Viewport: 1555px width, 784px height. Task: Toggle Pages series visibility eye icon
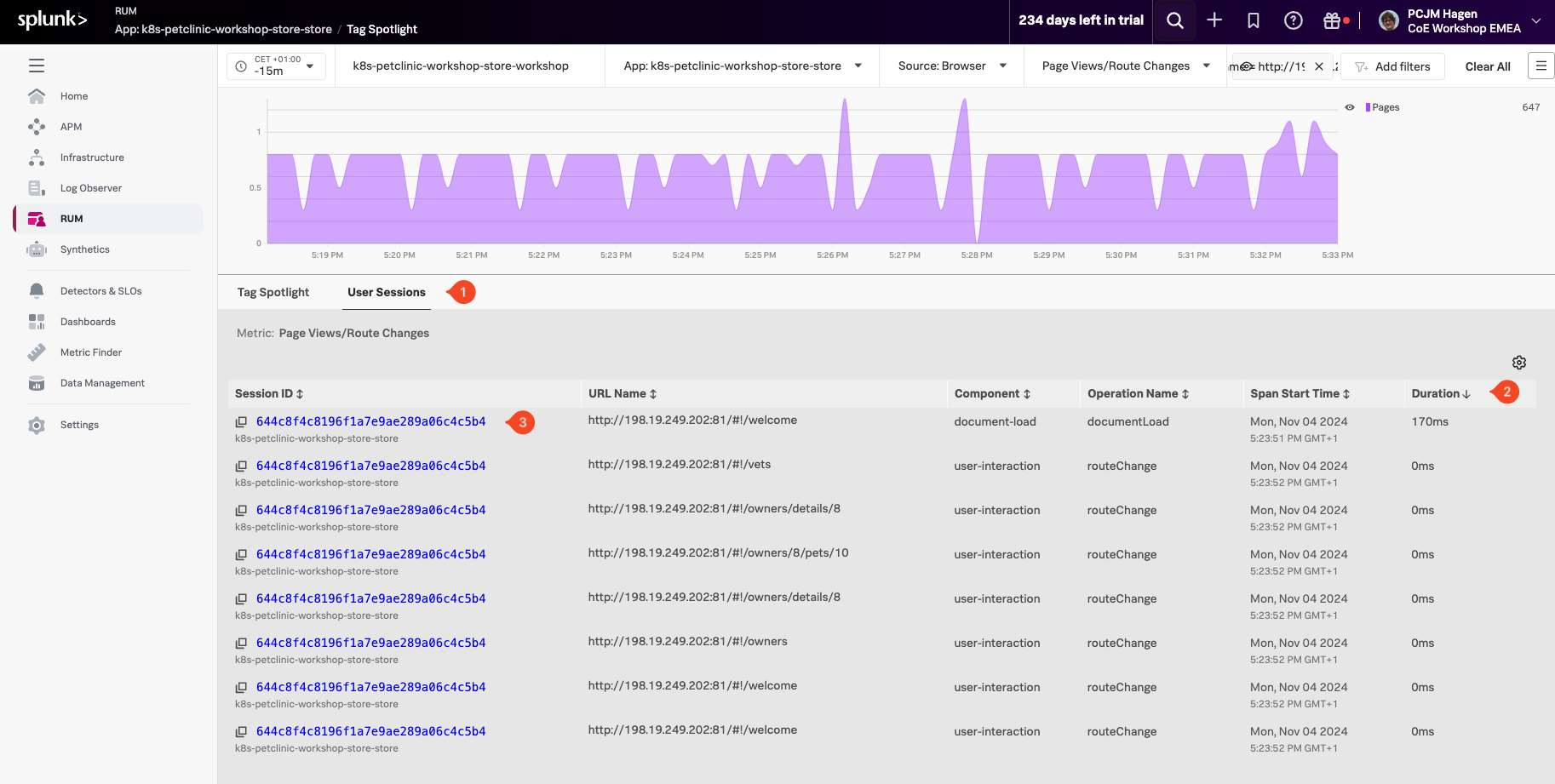click(1350, 107)
